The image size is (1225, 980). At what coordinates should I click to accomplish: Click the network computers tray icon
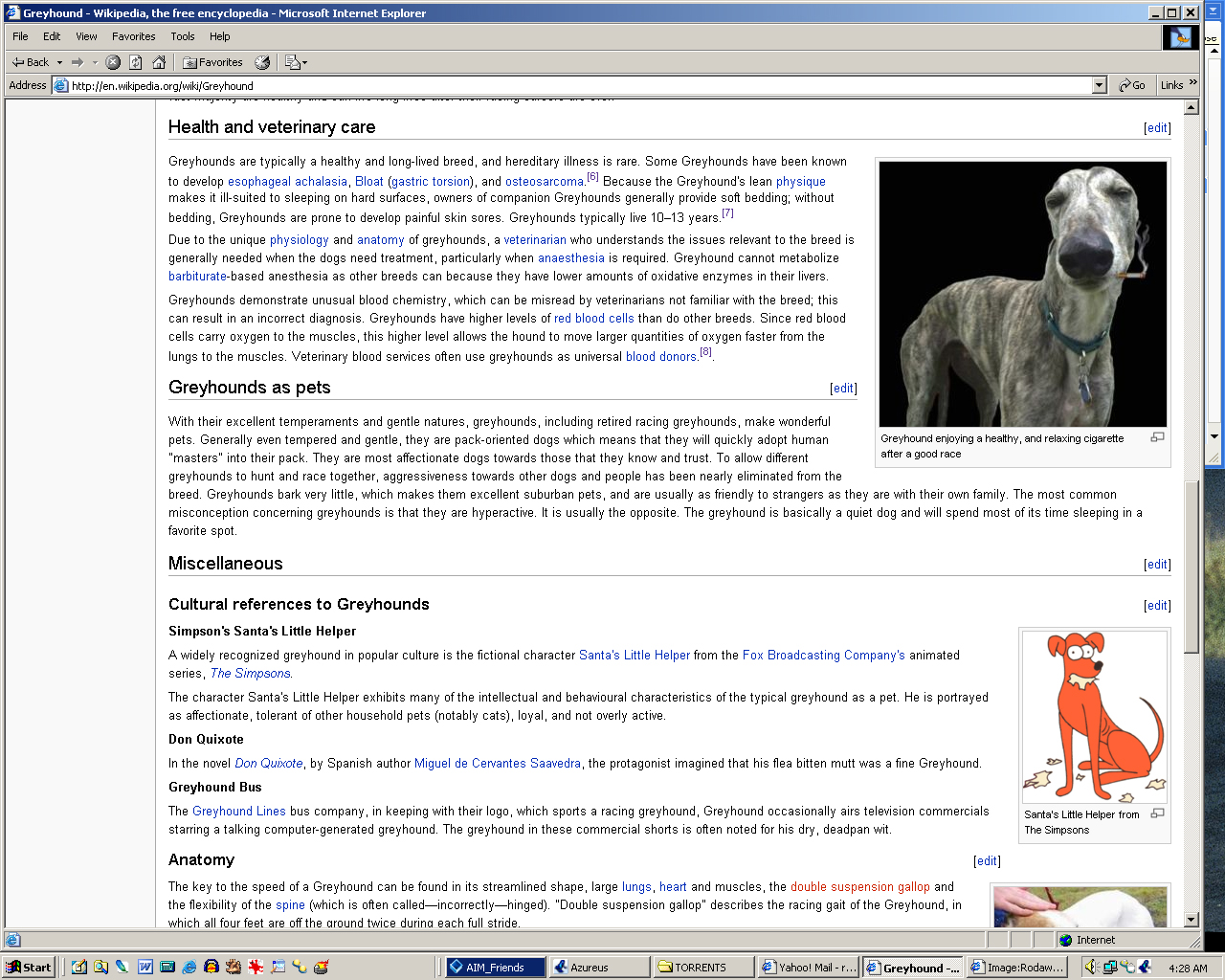[1109, 967]
